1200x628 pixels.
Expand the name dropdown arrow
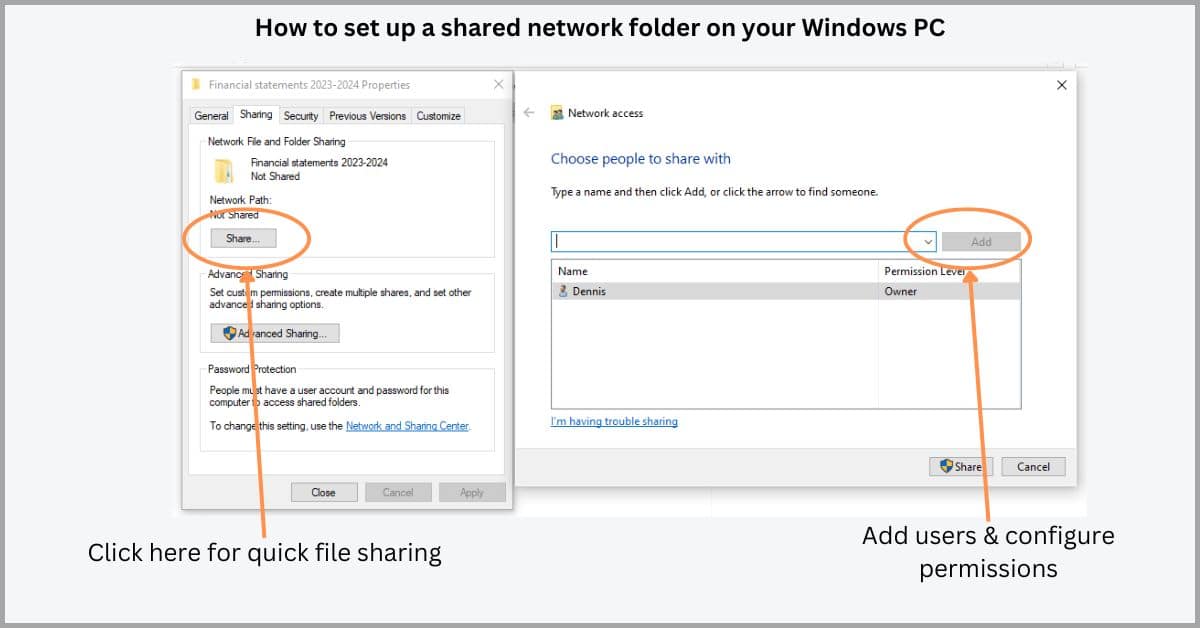click(927, 241)
